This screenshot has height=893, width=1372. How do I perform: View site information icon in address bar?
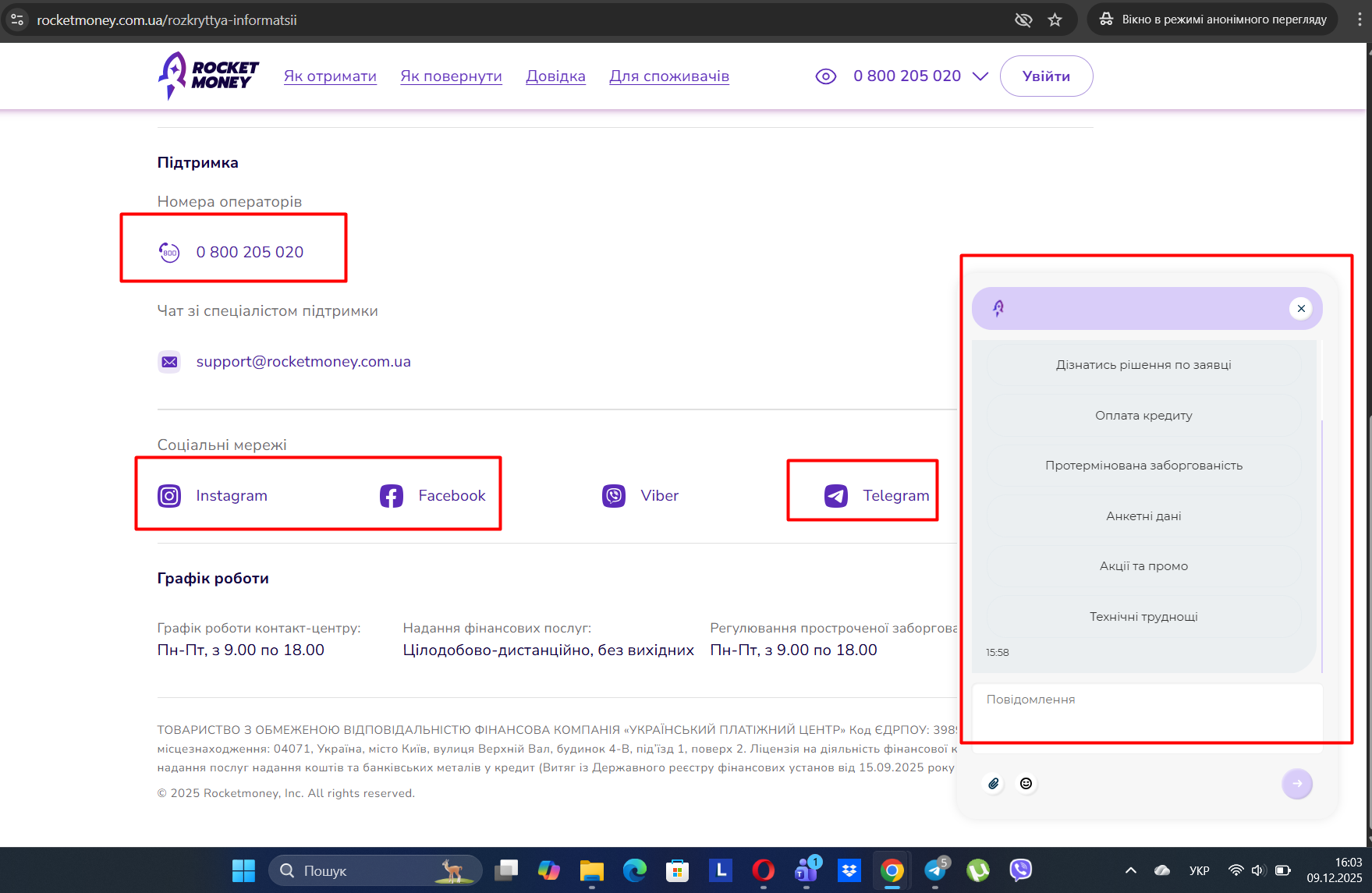click(x=17, y=19)
